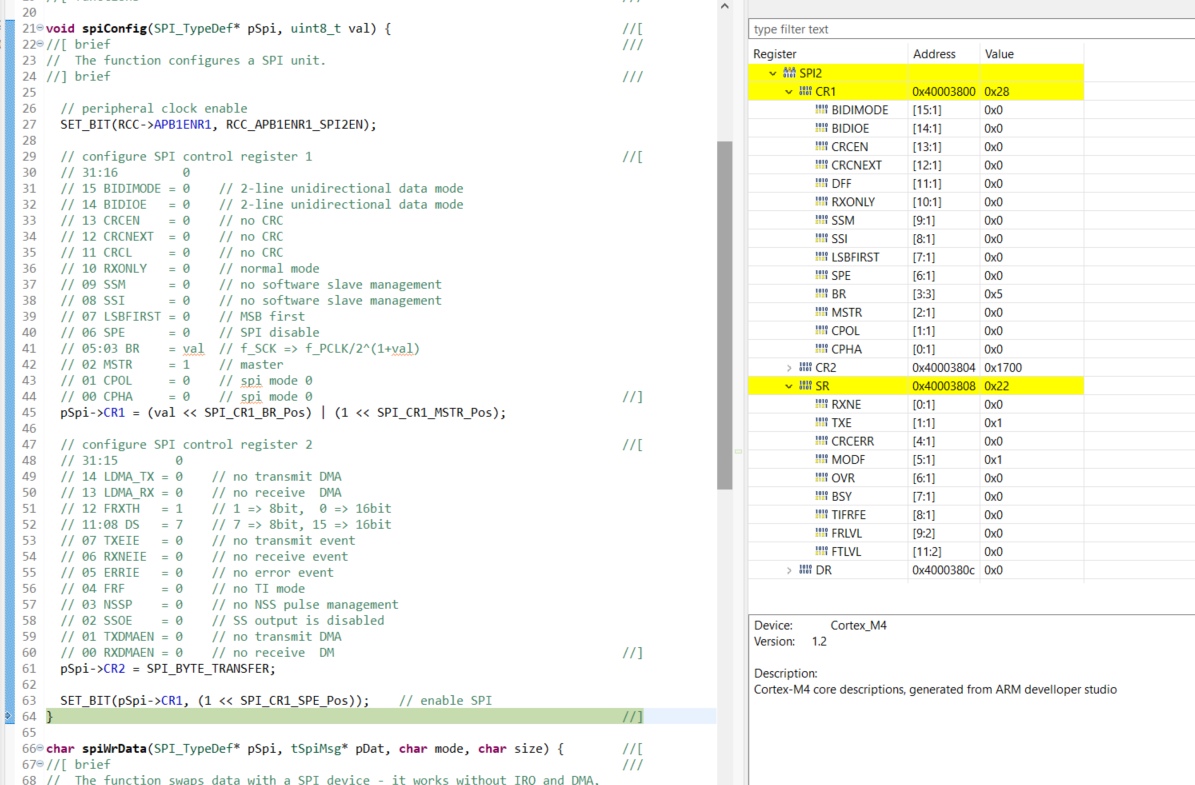Click APB1ENR1 member in line 27
The width and height of the screenshot is (1195, 785).
click(182, 124)
